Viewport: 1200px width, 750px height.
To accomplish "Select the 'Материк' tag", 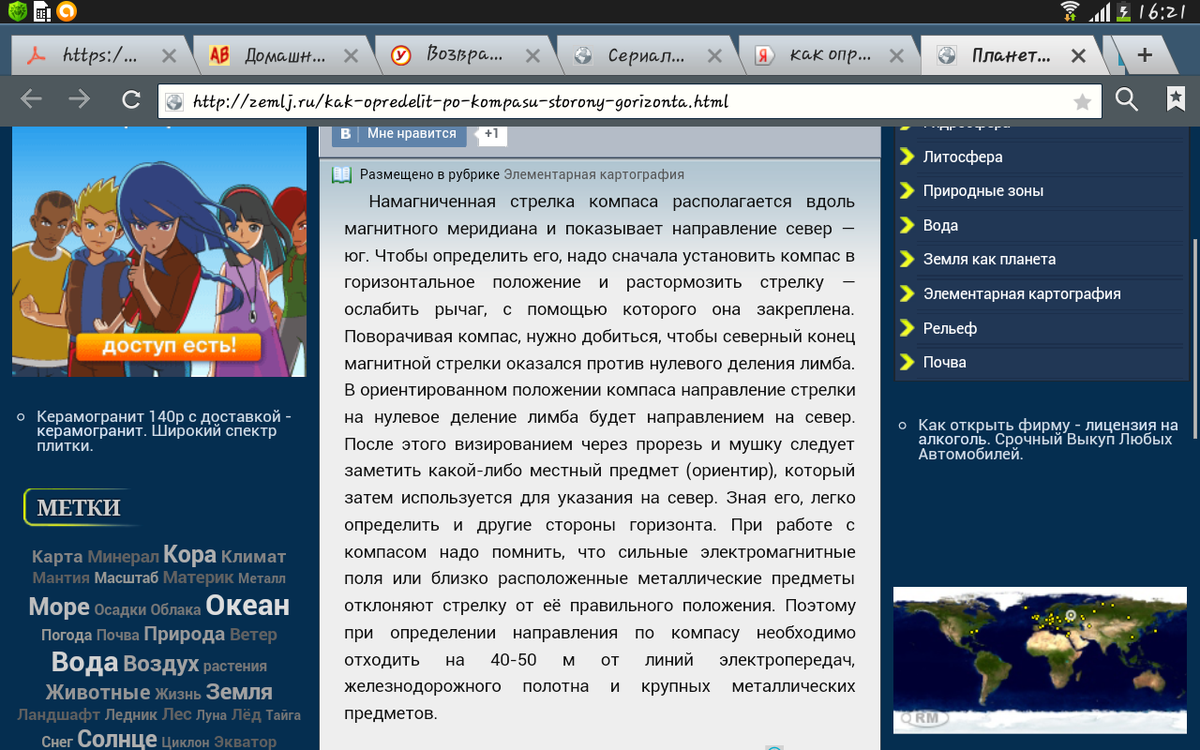I will click(x=198, y=577).
